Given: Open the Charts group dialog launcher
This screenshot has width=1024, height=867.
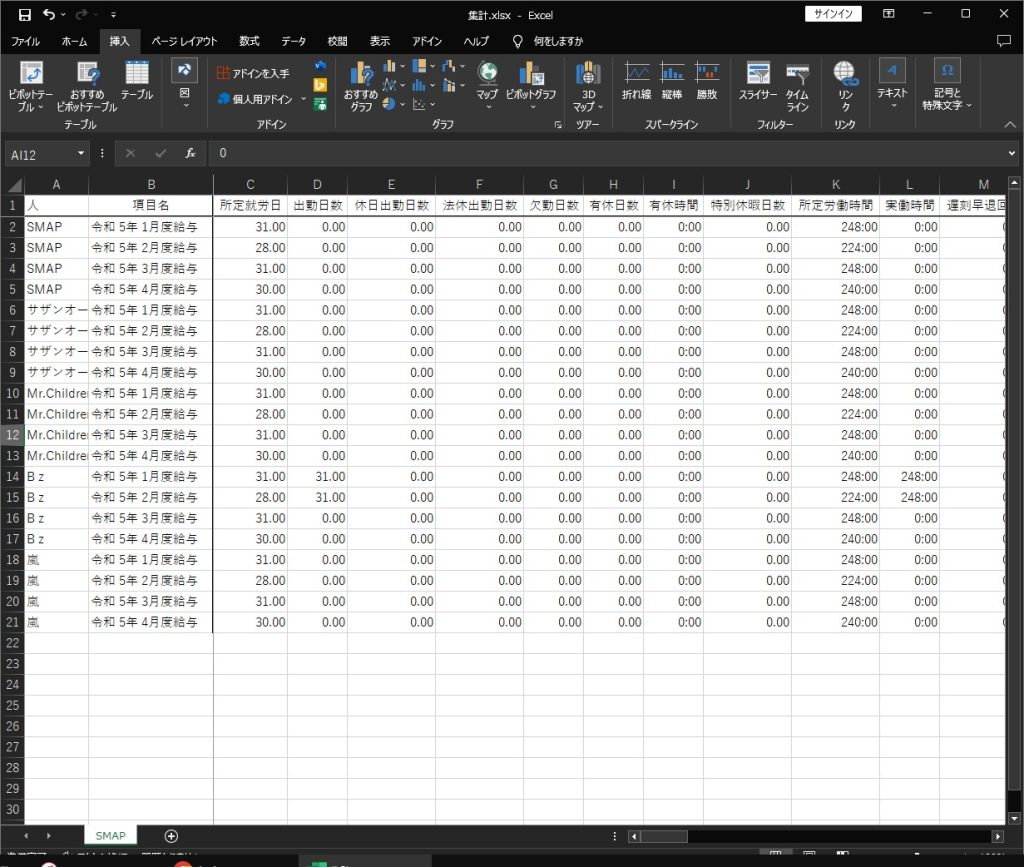Looking at the screenshot, I should tap(558, 125).
